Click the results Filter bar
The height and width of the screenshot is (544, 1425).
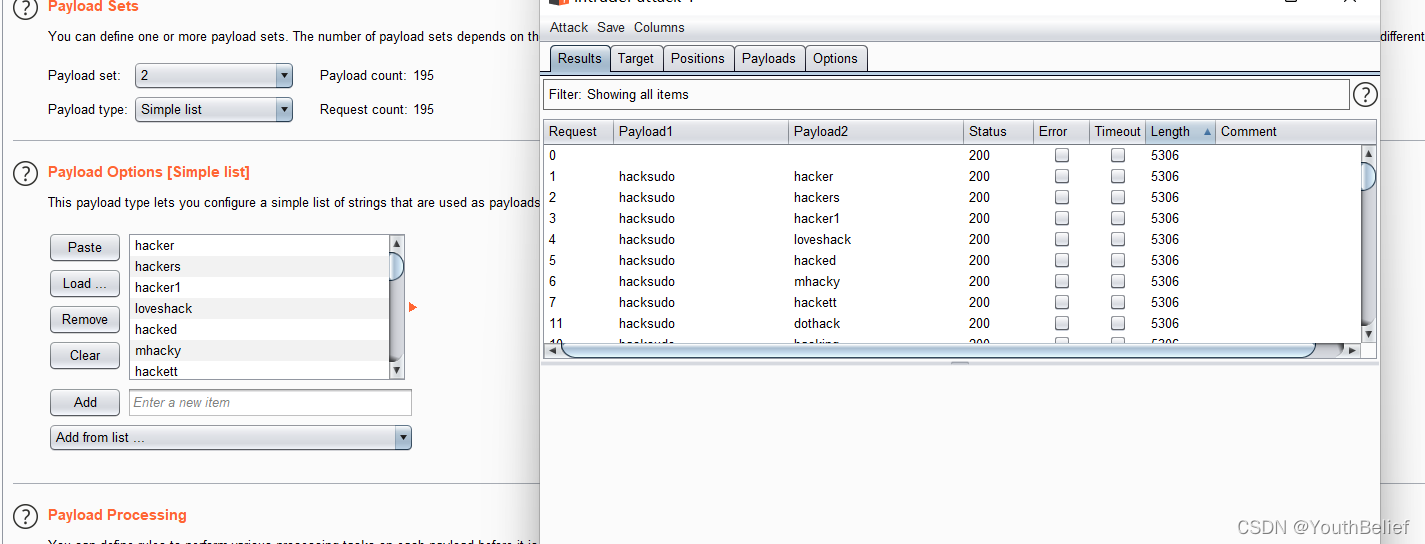946,95
